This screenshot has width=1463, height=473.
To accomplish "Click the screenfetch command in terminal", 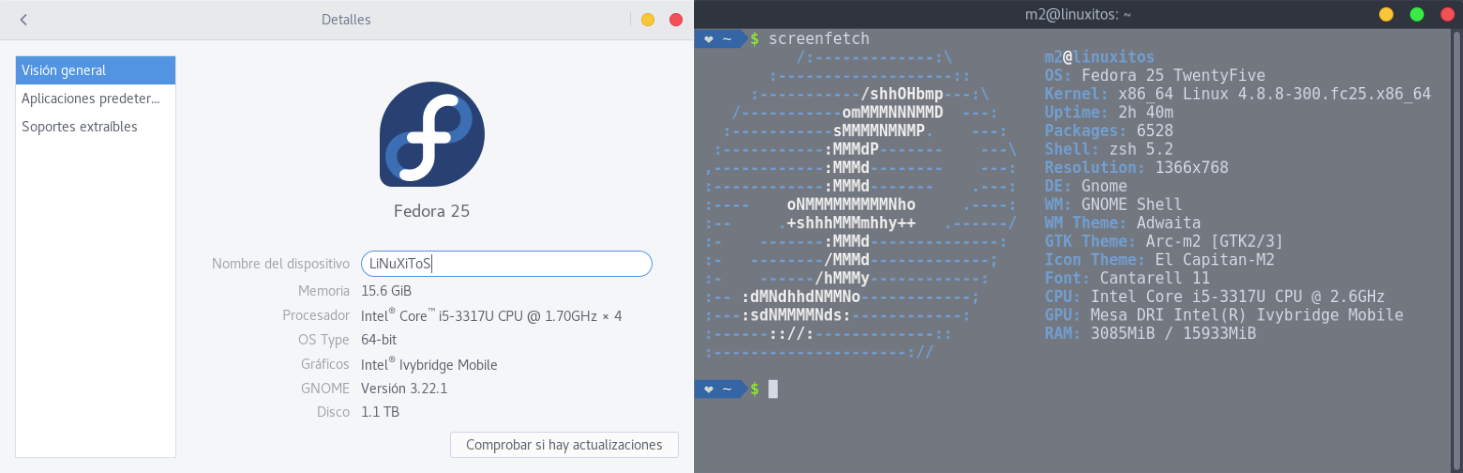I will (819, 38).
